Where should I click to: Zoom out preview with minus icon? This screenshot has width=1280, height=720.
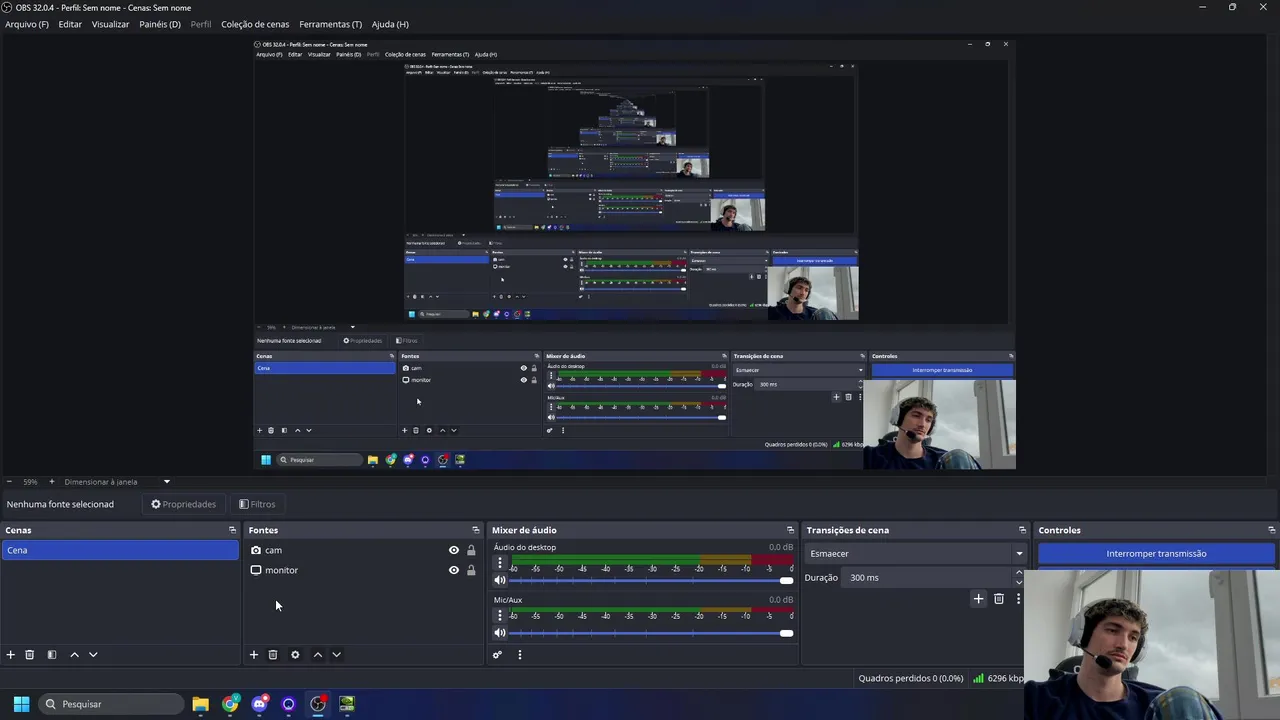[9, 482]
